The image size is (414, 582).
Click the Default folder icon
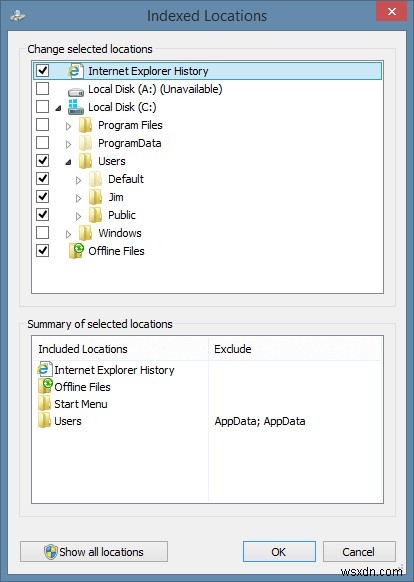96,179
